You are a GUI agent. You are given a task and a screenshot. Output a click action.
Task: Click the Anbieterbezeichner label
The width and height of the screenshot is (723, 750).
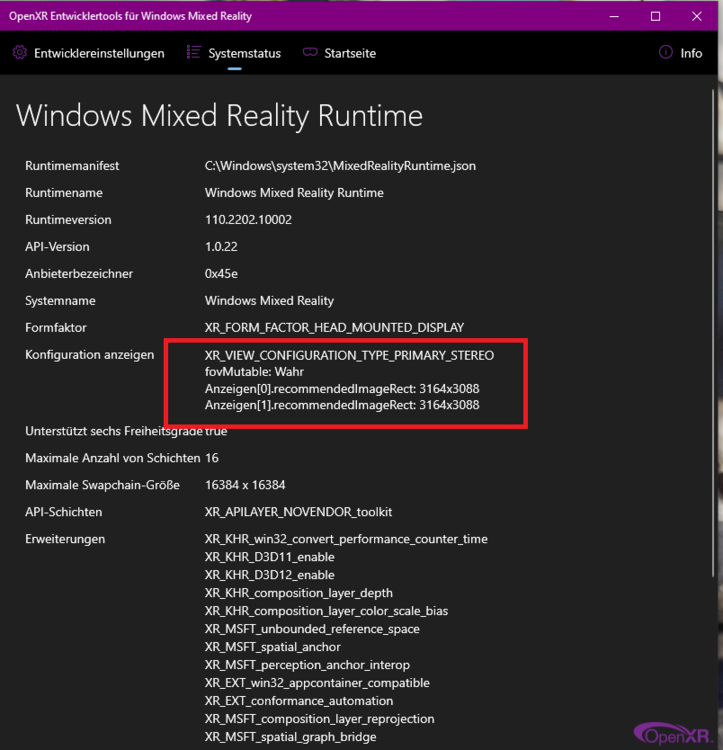pyautogui.click(x=79, y=274)
